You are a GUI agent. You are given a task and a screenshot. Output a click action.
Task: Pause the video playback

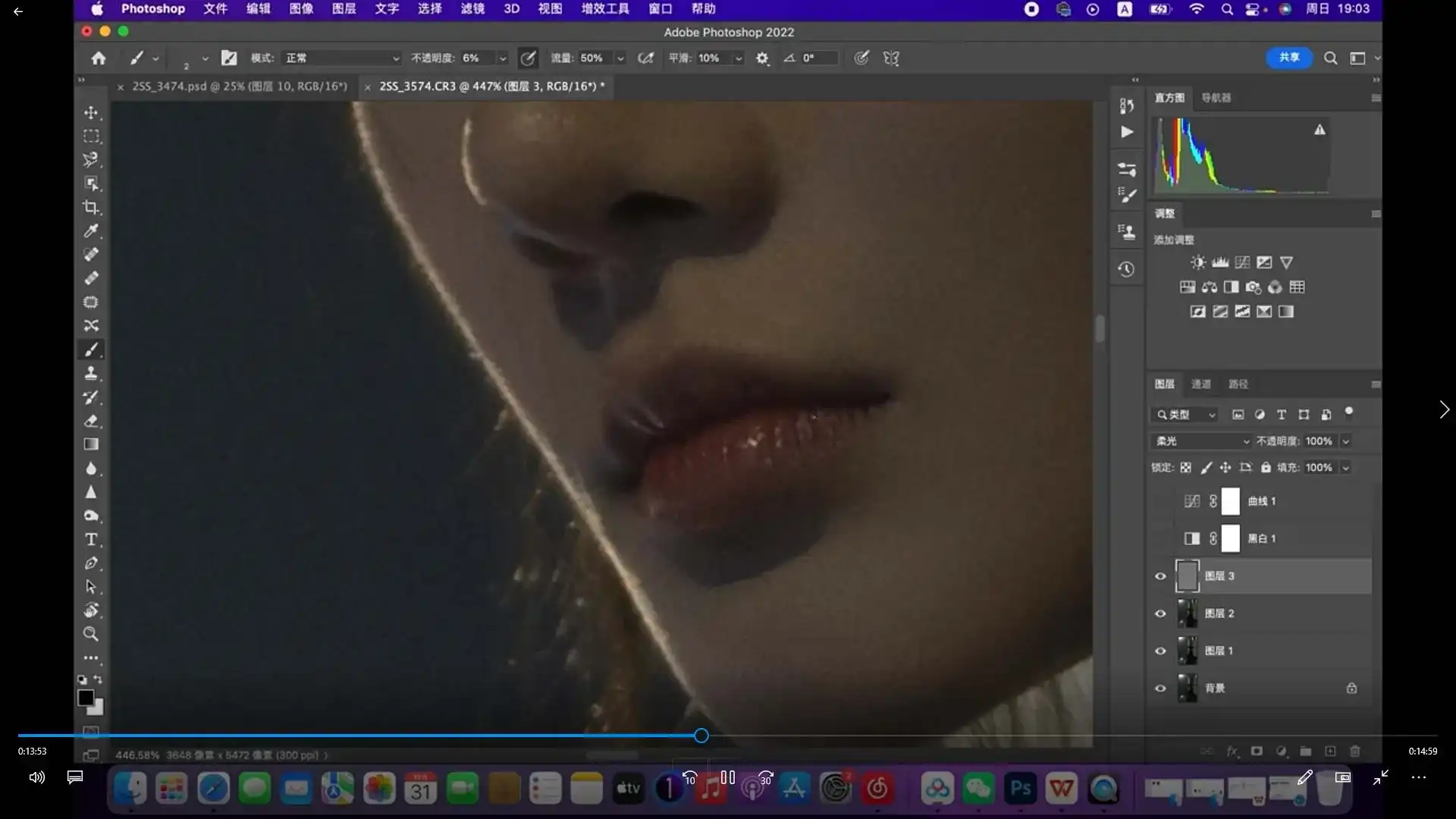point(728,777)
